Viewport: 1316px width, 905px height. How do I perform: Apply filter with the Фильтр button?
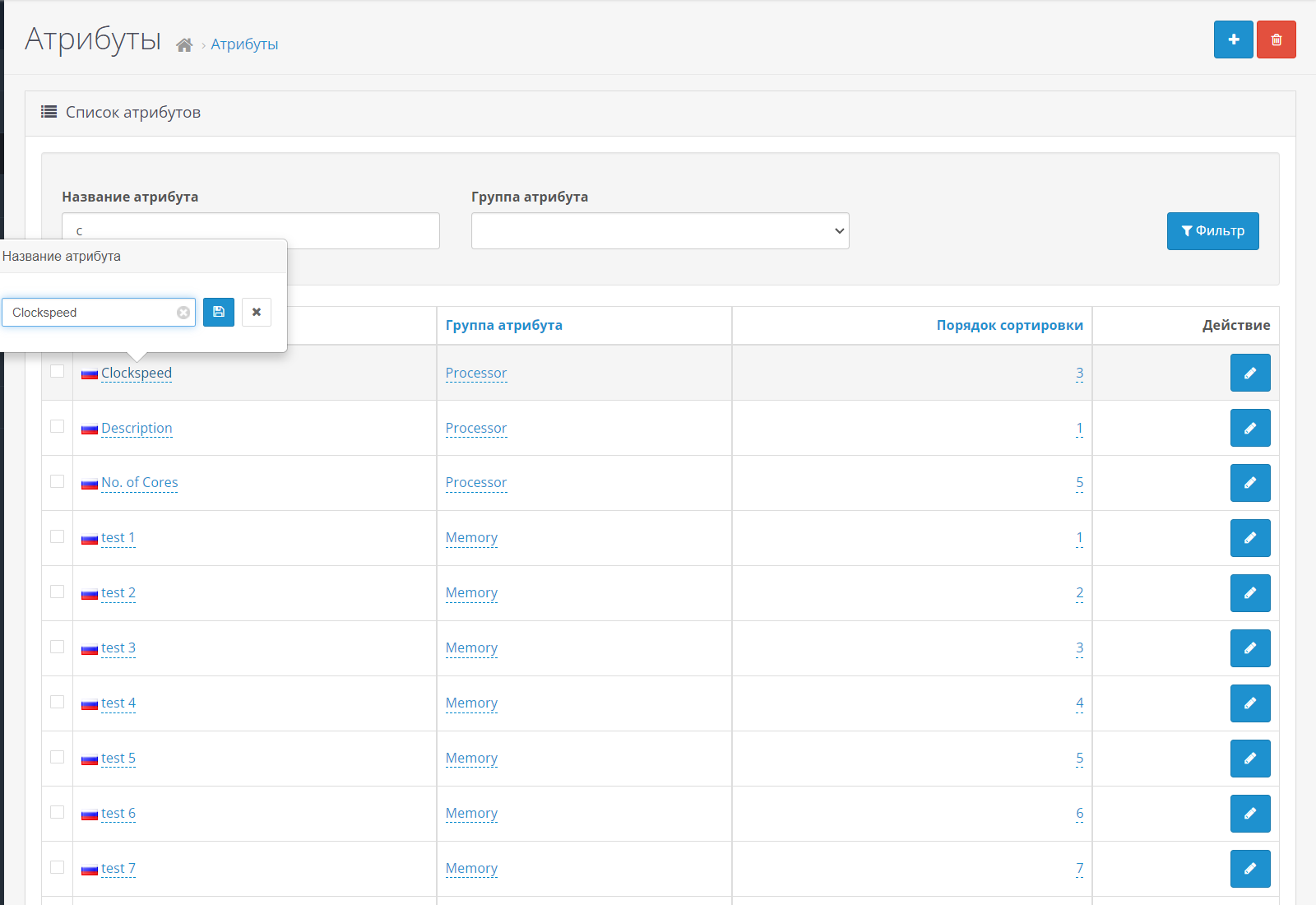[1212, 231]
